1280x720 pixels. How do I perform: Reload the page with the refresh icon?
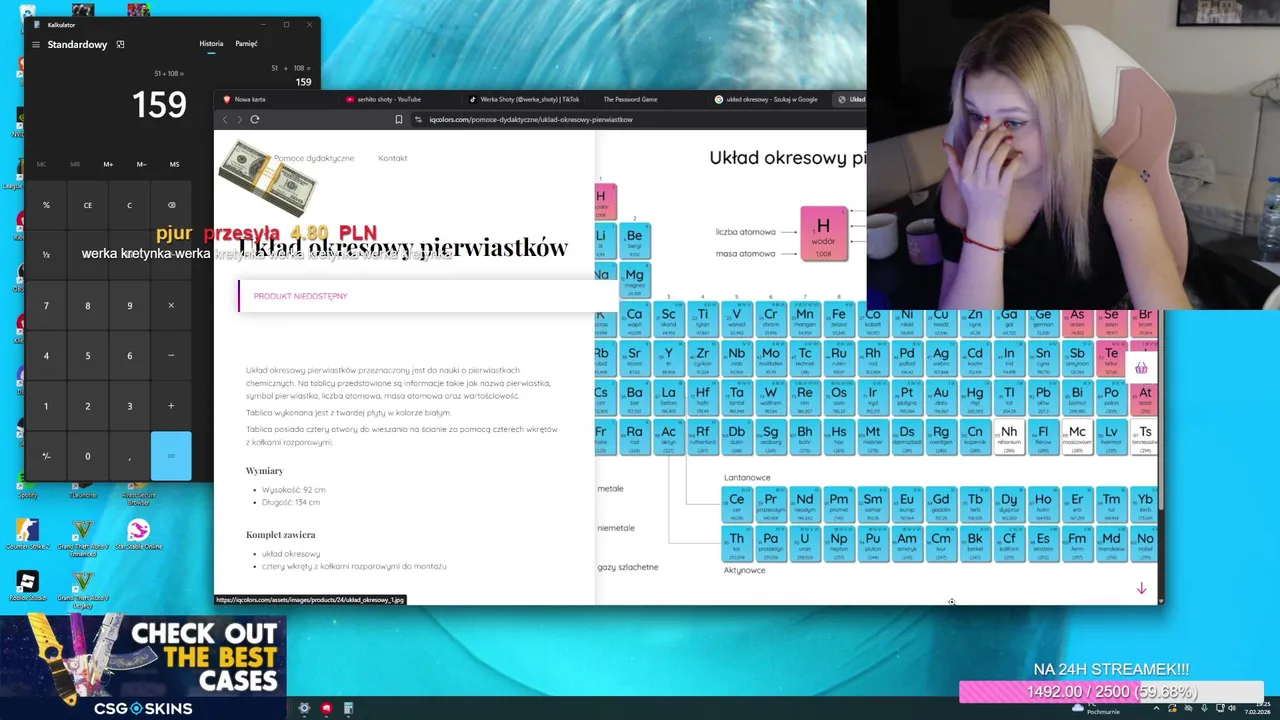(x=255, y=119)
